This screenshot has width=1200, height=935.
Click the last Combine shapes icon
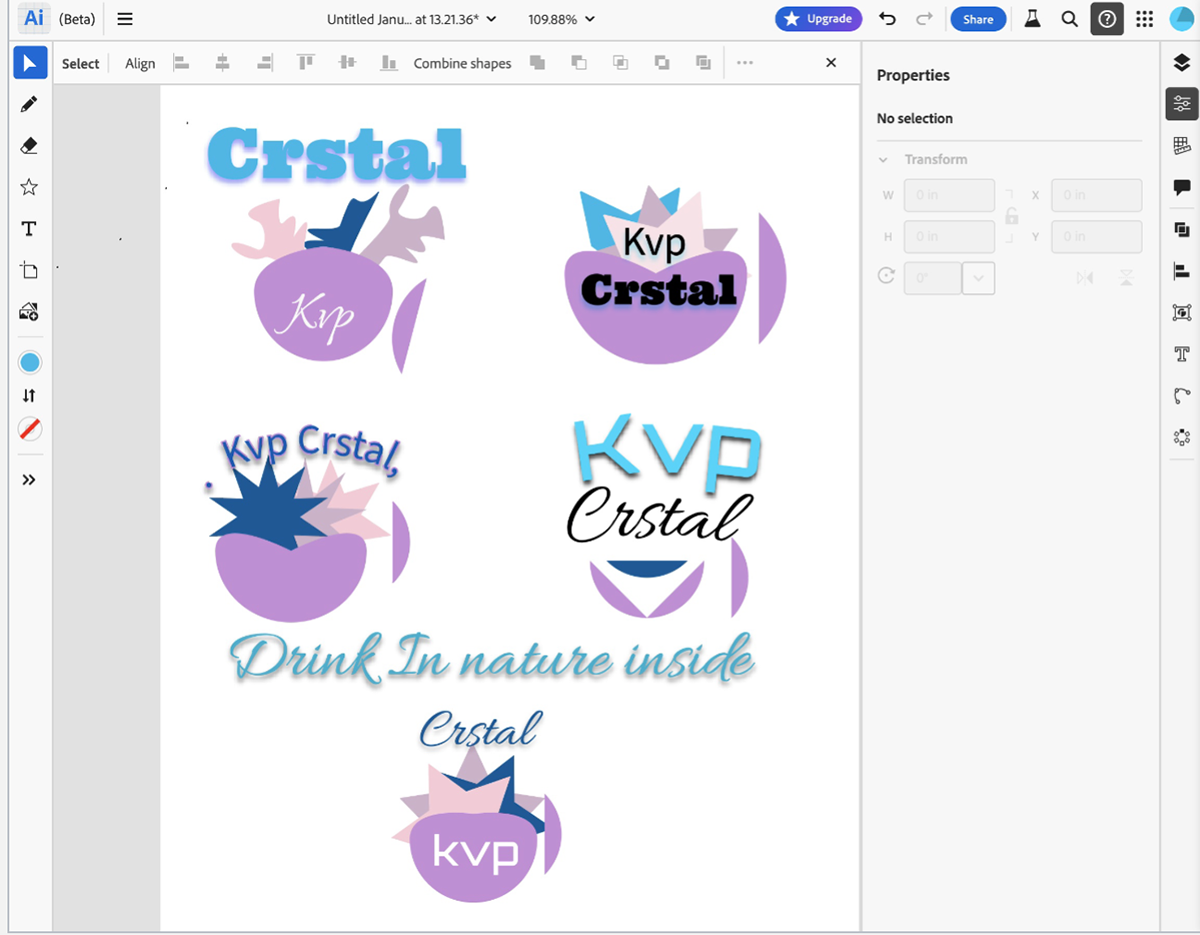tap(703, 63)
